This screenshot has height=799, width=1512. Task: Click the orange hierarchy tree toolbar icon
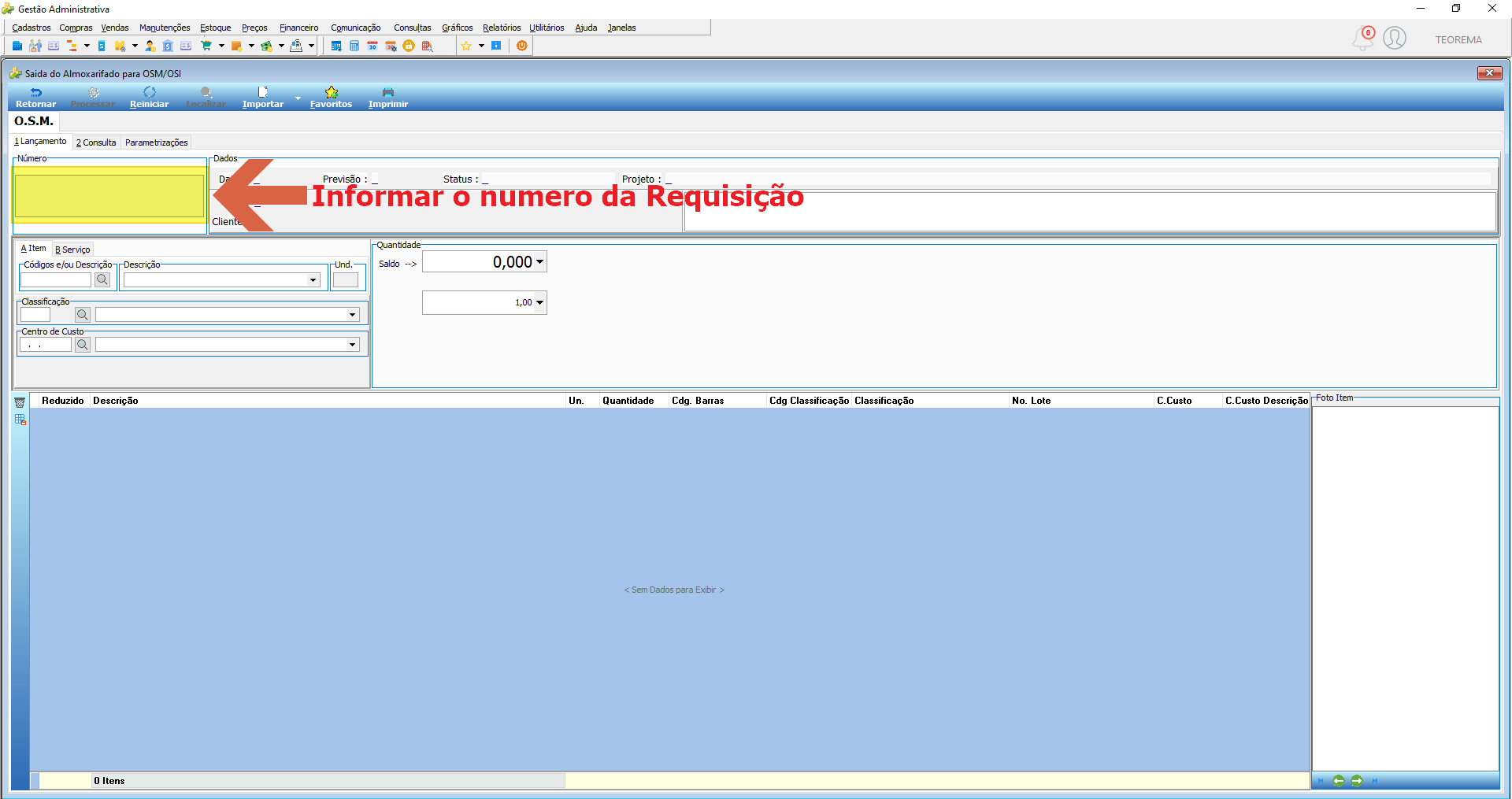[x=72, y=46]
